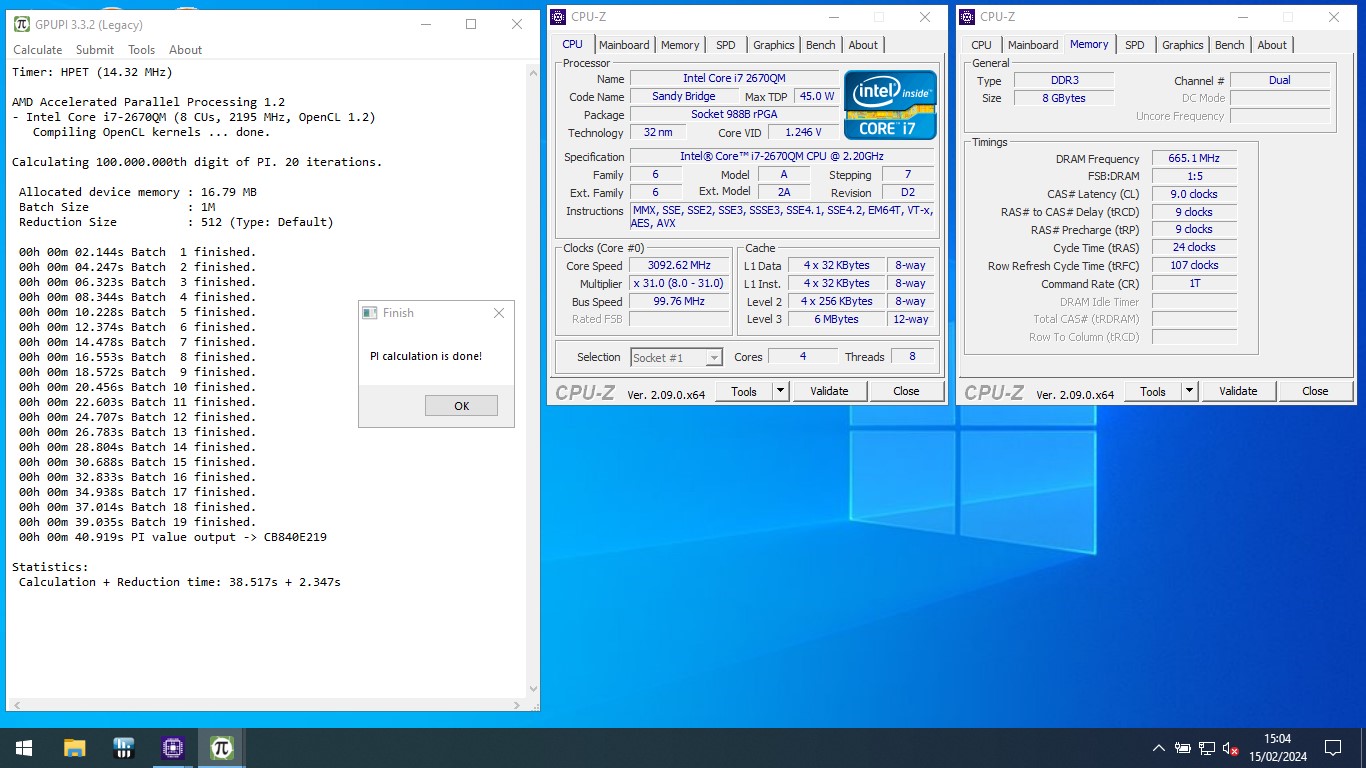Click Validate in CPU tab window
1366x768 pixels.
pos(829,391)
